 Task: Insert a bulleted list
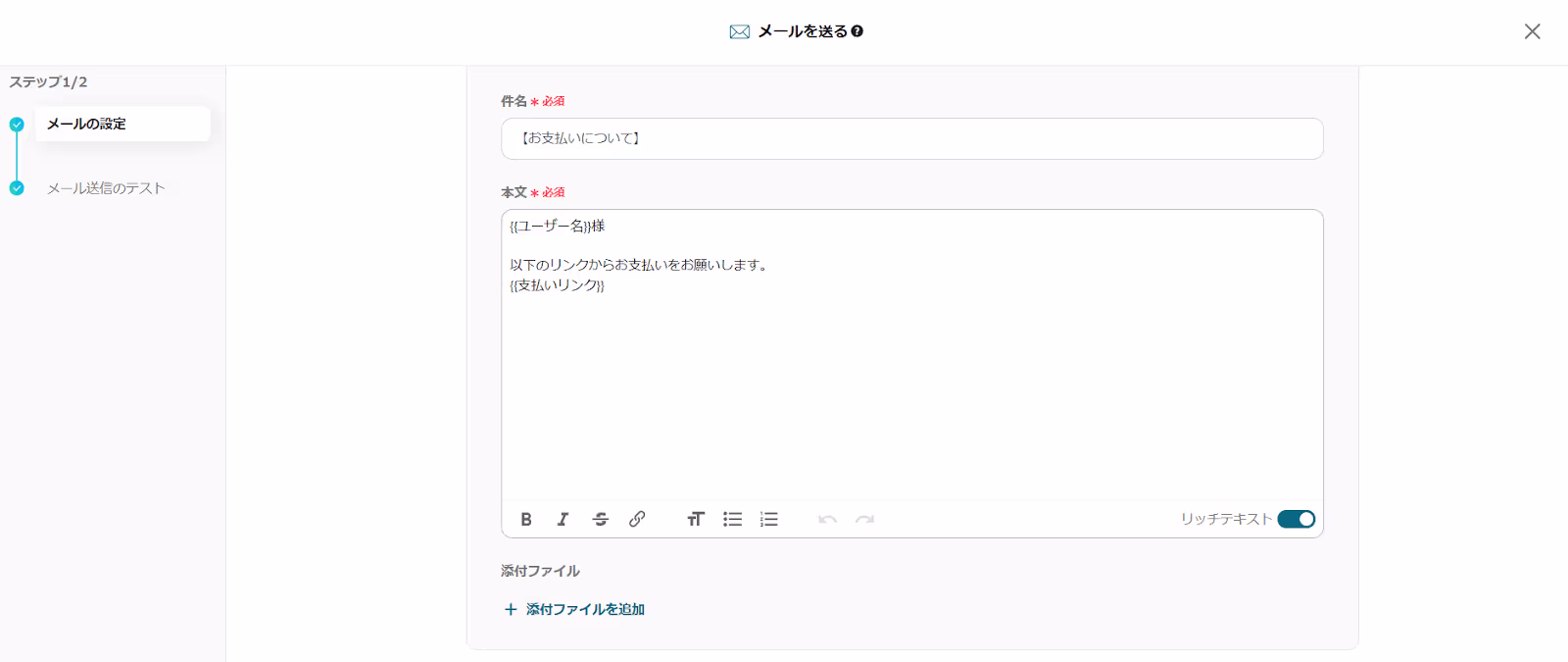pyautogui.click(x=732, y=519)
